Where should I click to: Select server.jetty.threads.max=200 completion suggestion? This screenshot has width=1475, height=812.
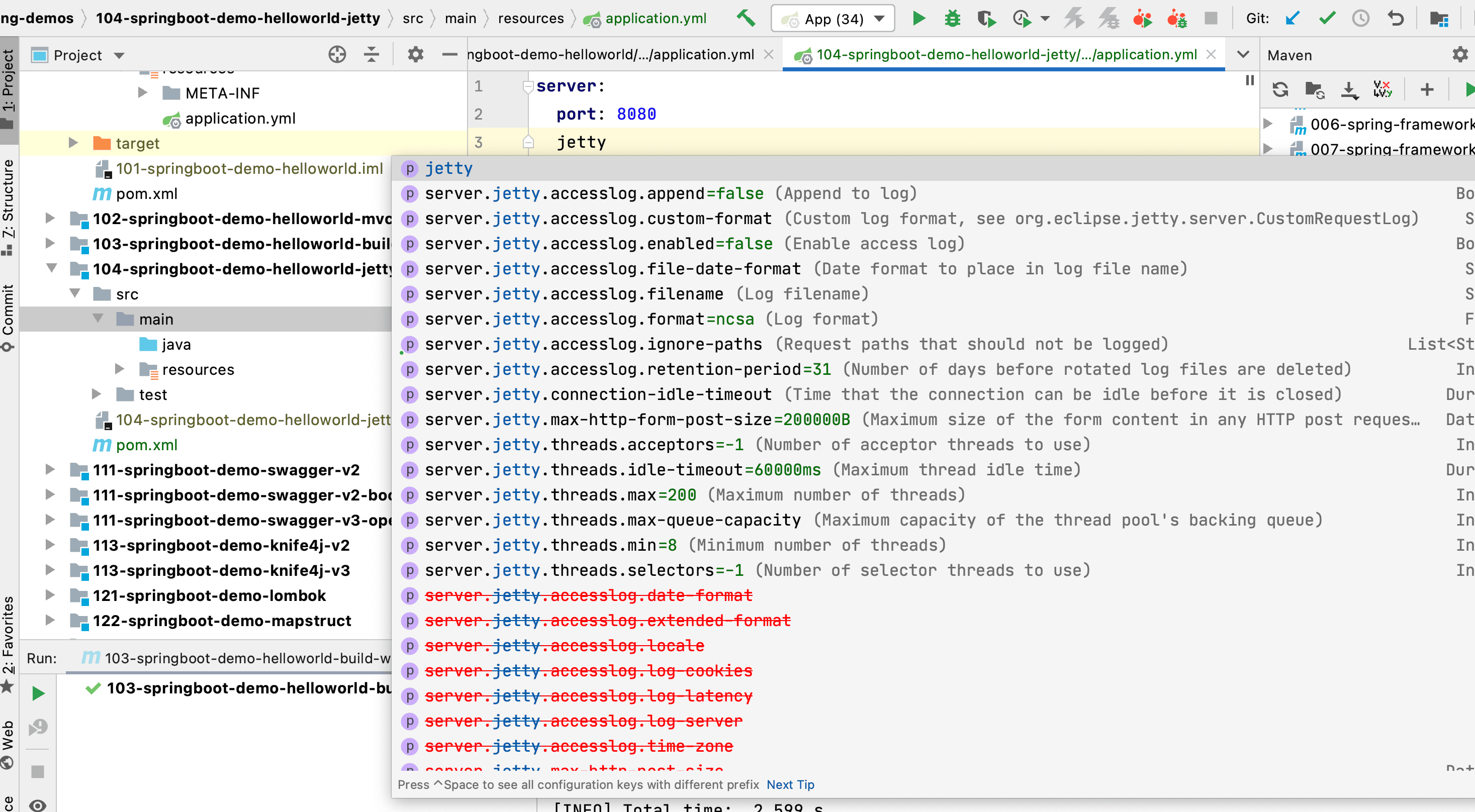point(560,495)
